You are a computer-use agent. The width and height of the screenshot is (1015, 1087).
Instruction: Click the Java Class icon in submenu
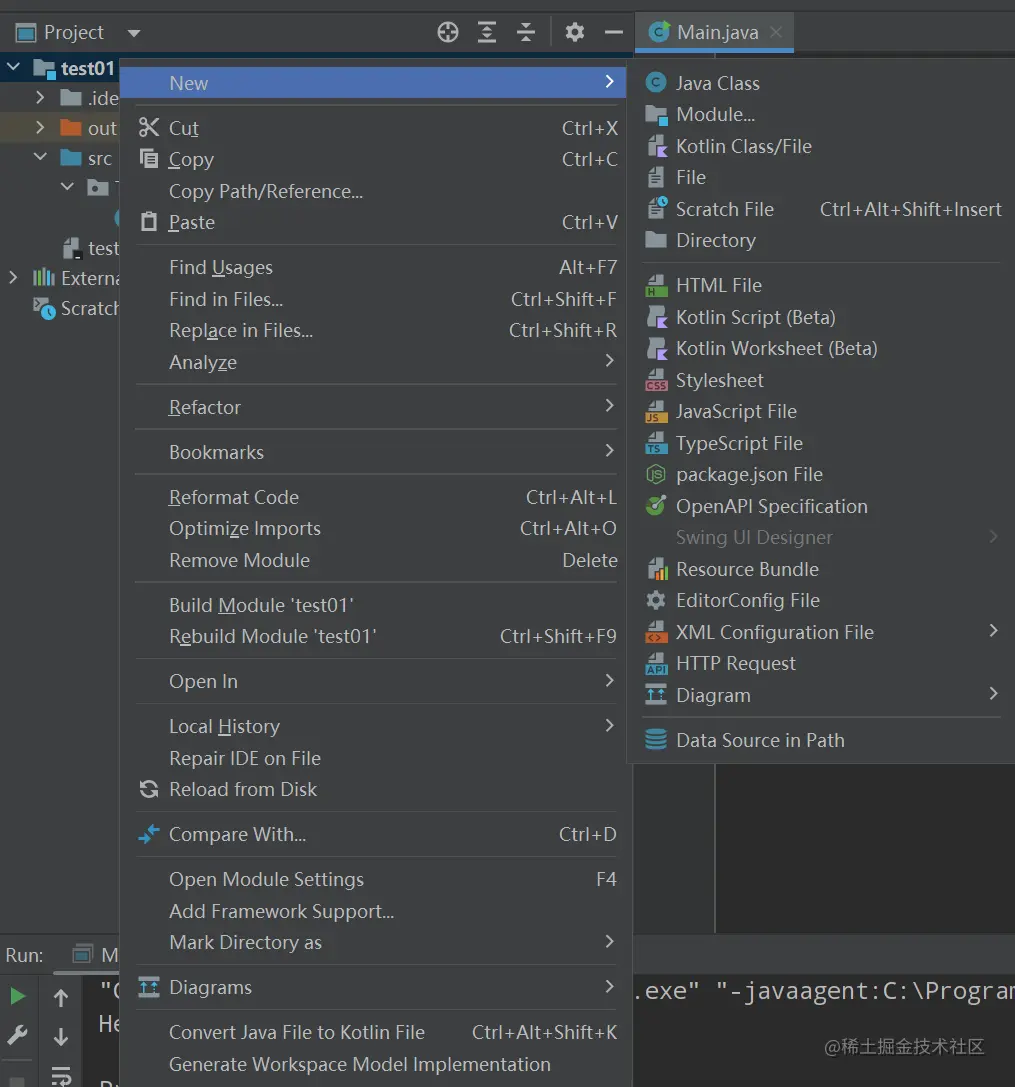656,83
